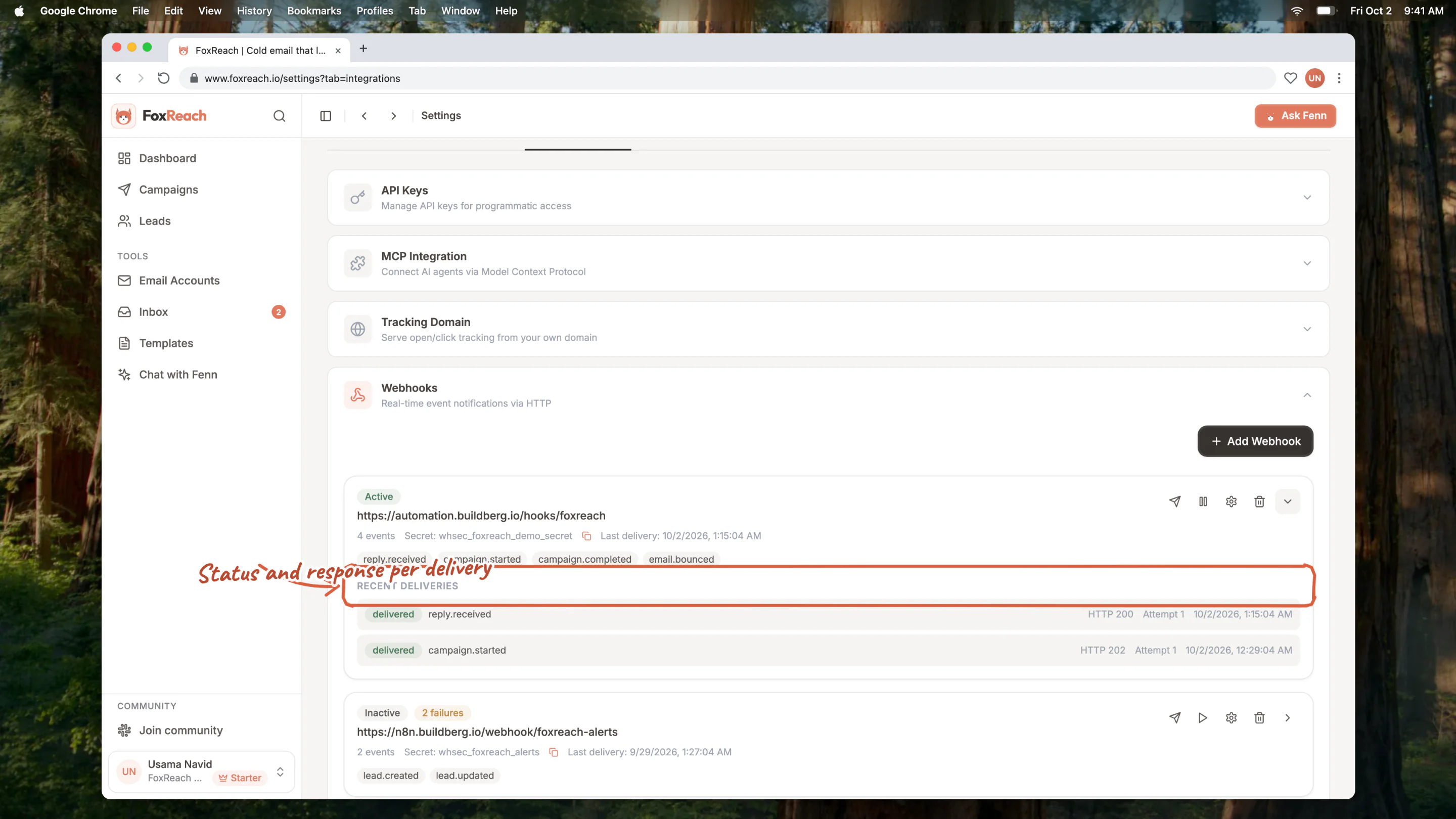Screen dimensions: 1456x819
Task: Pause the active automation.buildberg.io webhook
Action: [x=1203, y=502]
